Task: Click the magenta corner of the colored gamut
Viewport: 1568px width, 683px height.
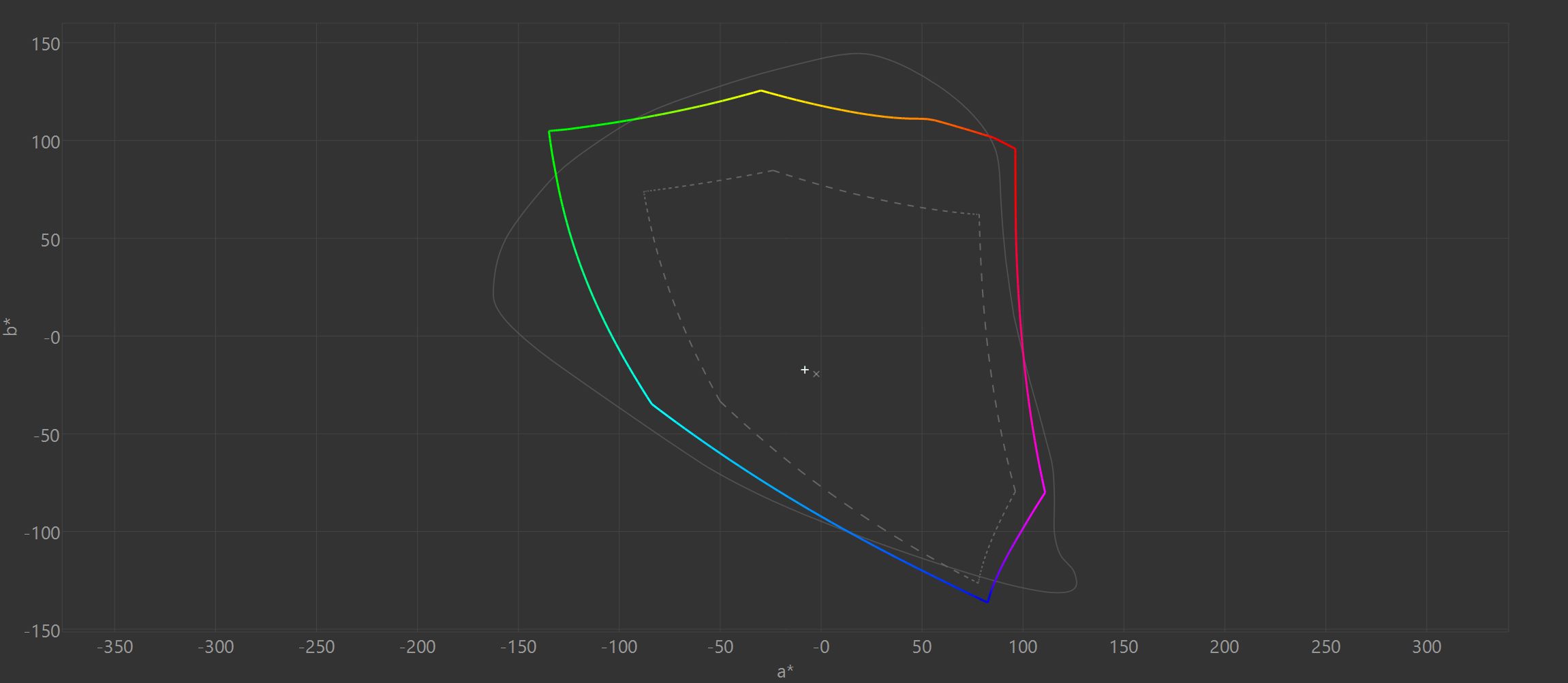Action: pos(1045,492)
